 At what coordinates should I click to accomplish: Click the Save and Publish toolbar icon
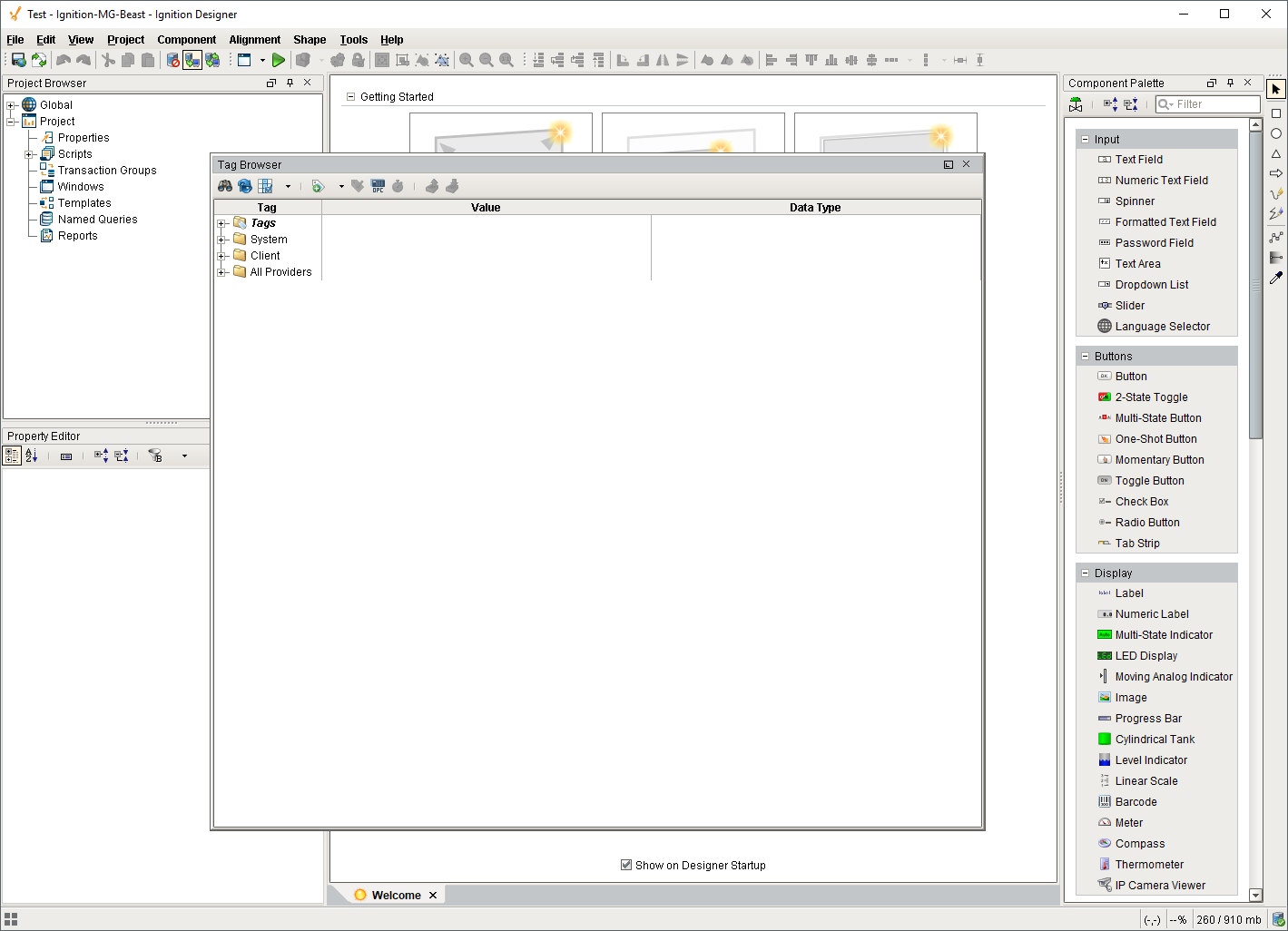point(18,60)
